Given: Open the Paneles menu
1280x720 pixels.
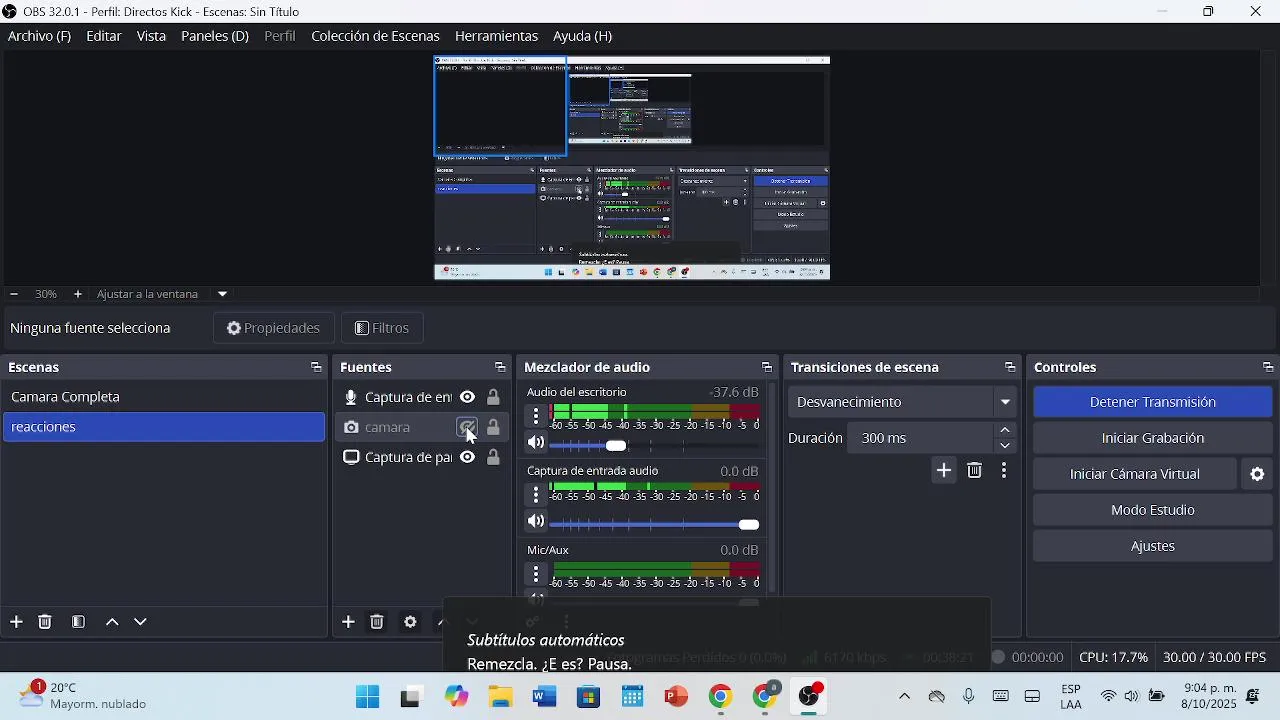Looking at the screenshot, I should click(x=214, y=36).
